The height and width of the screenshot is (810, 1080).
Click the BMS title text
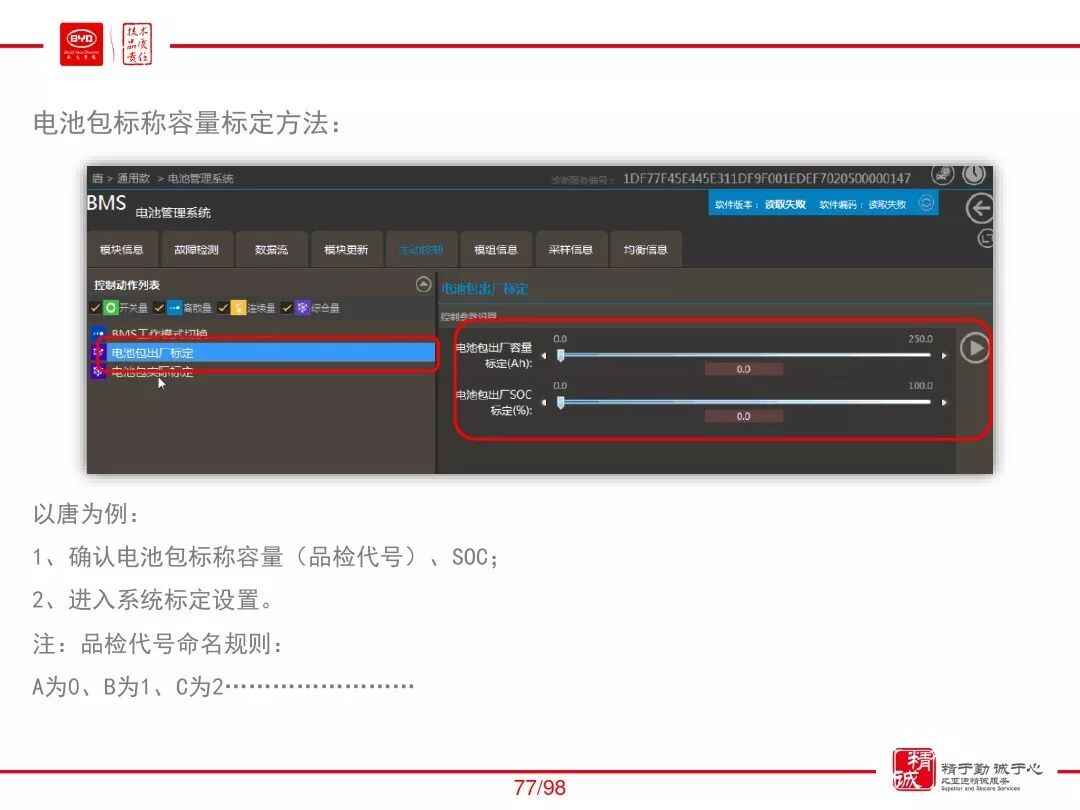click(x=107, y=202)
